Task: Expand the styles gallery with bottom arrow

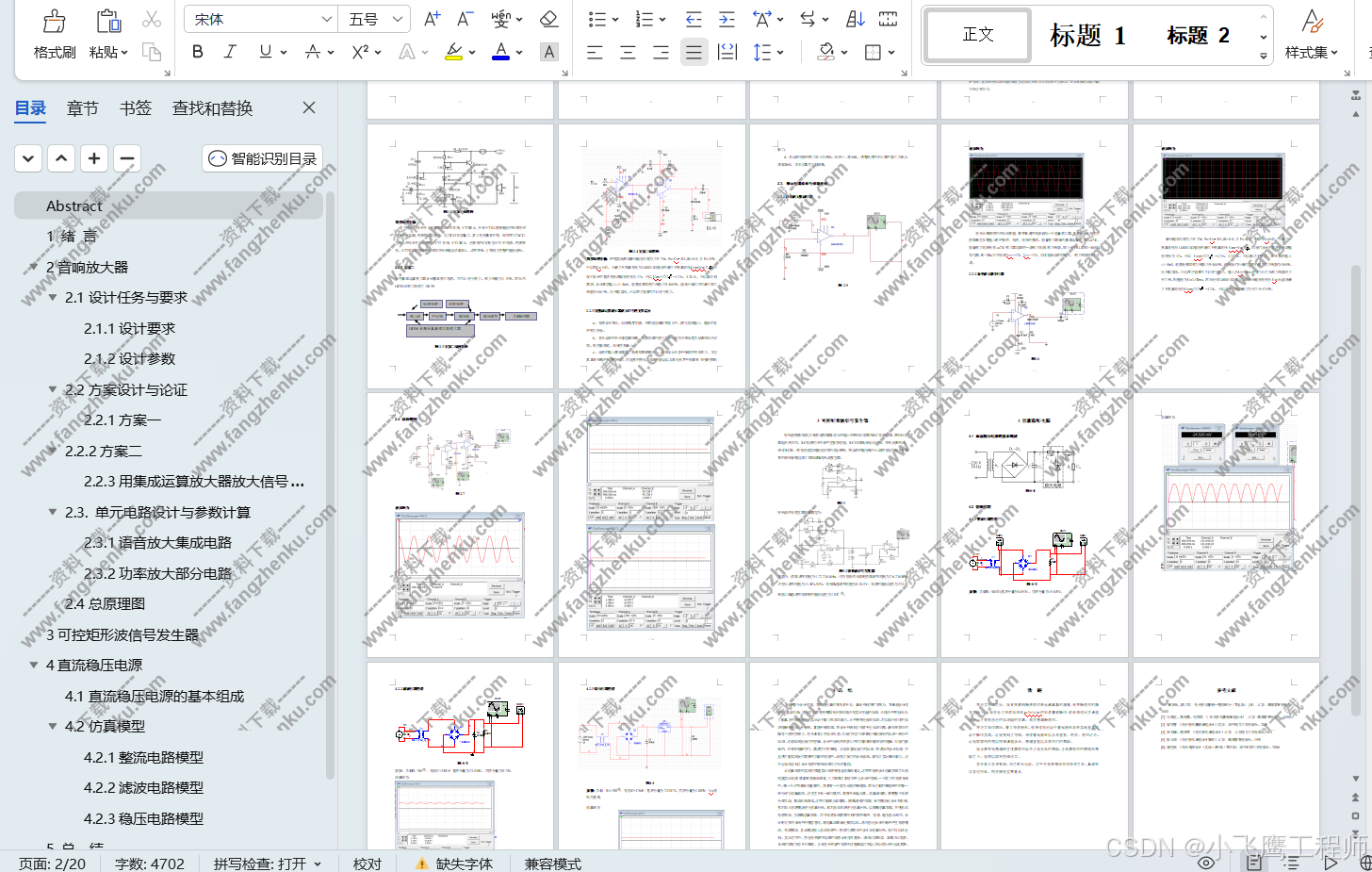Action: click(x=1264, y=56)
